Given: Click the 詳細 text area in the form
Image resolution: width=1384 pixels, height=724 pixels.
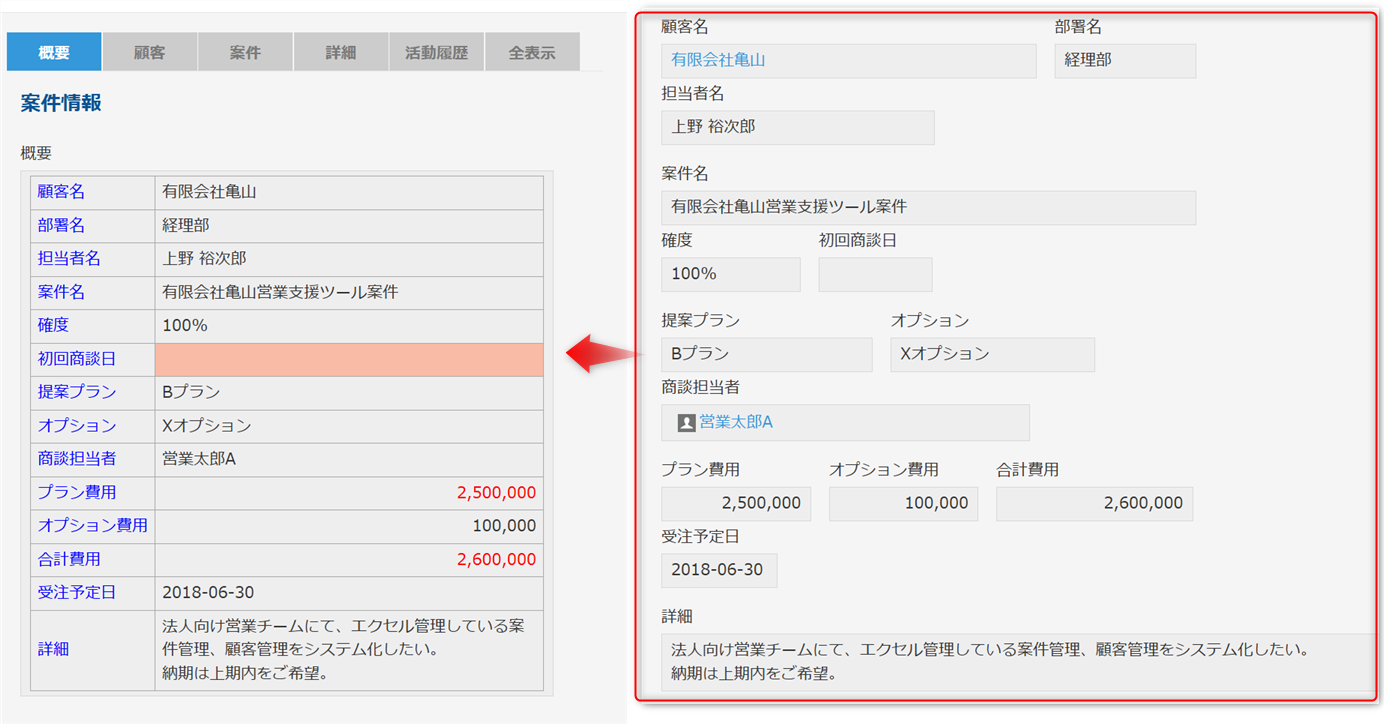Looking at the screenshot, I should (x=1018, y=662).
